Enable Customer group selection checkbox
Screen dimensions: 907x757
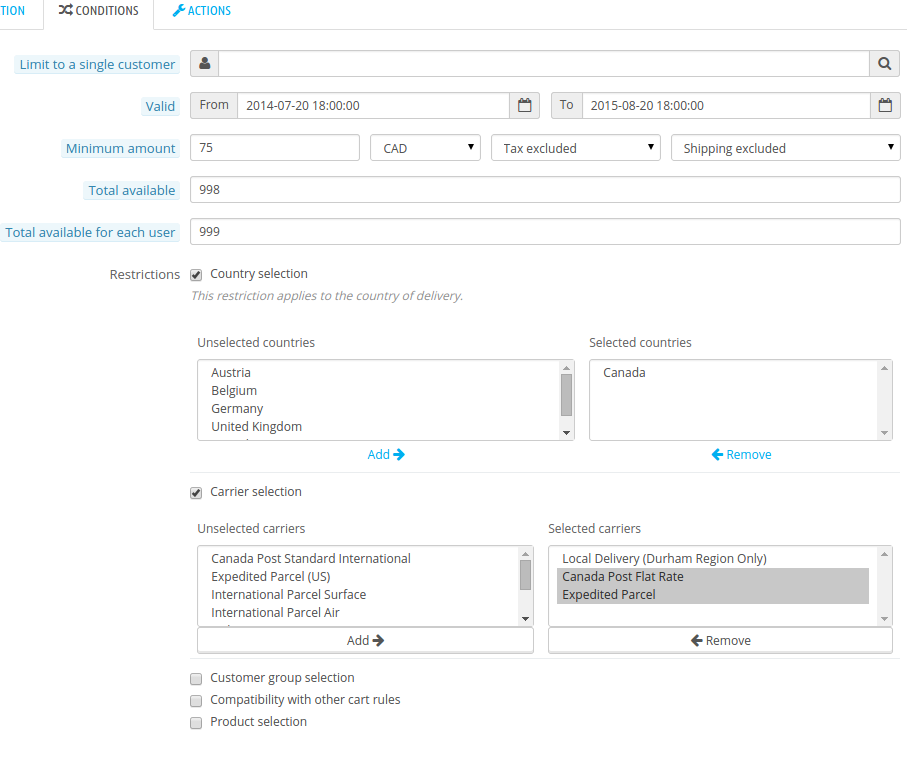click(196, 678)
